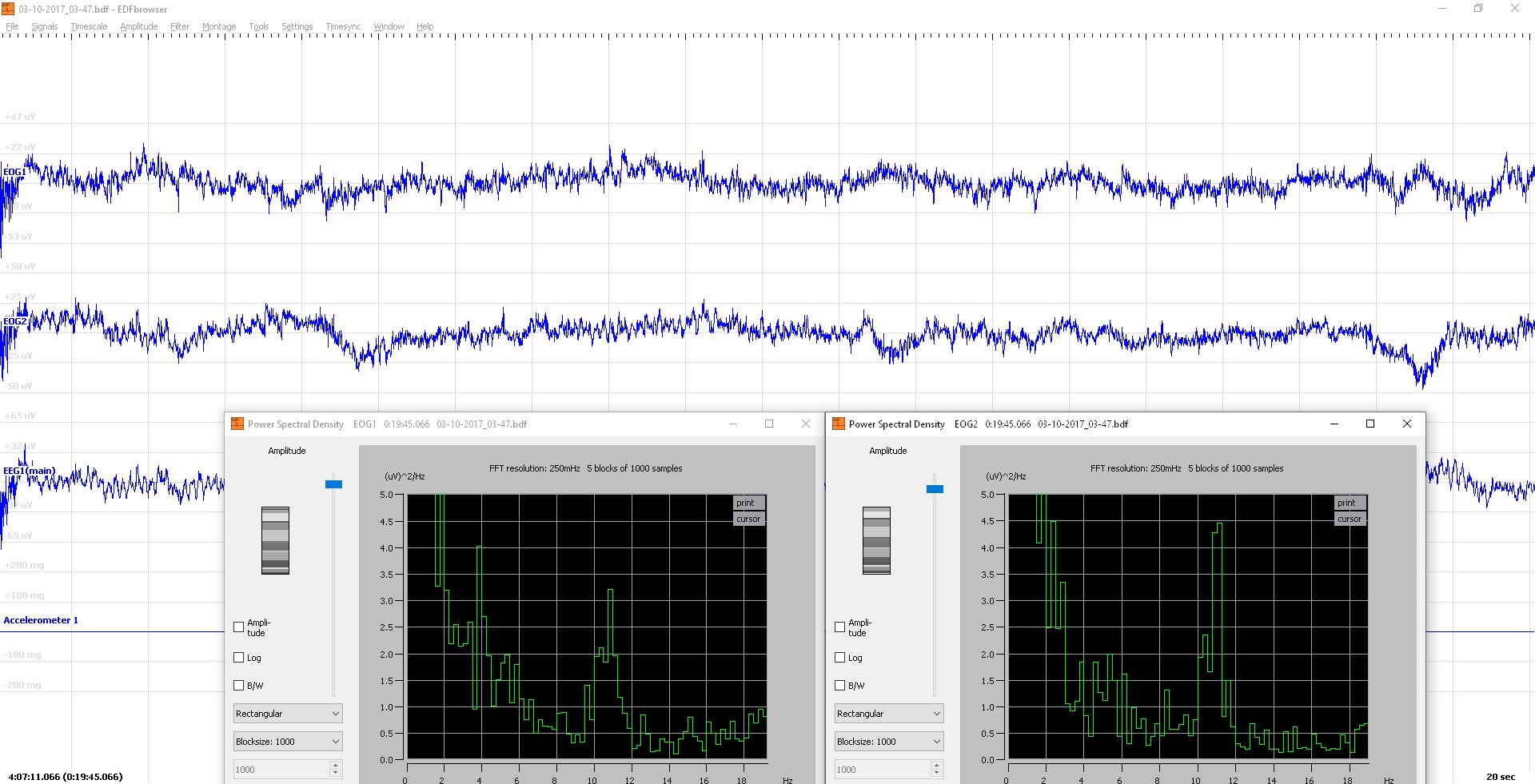Click the amplitude scroll wheel in EOG2 window
This screenshot has width=1535, height=784.
(876, 540)
